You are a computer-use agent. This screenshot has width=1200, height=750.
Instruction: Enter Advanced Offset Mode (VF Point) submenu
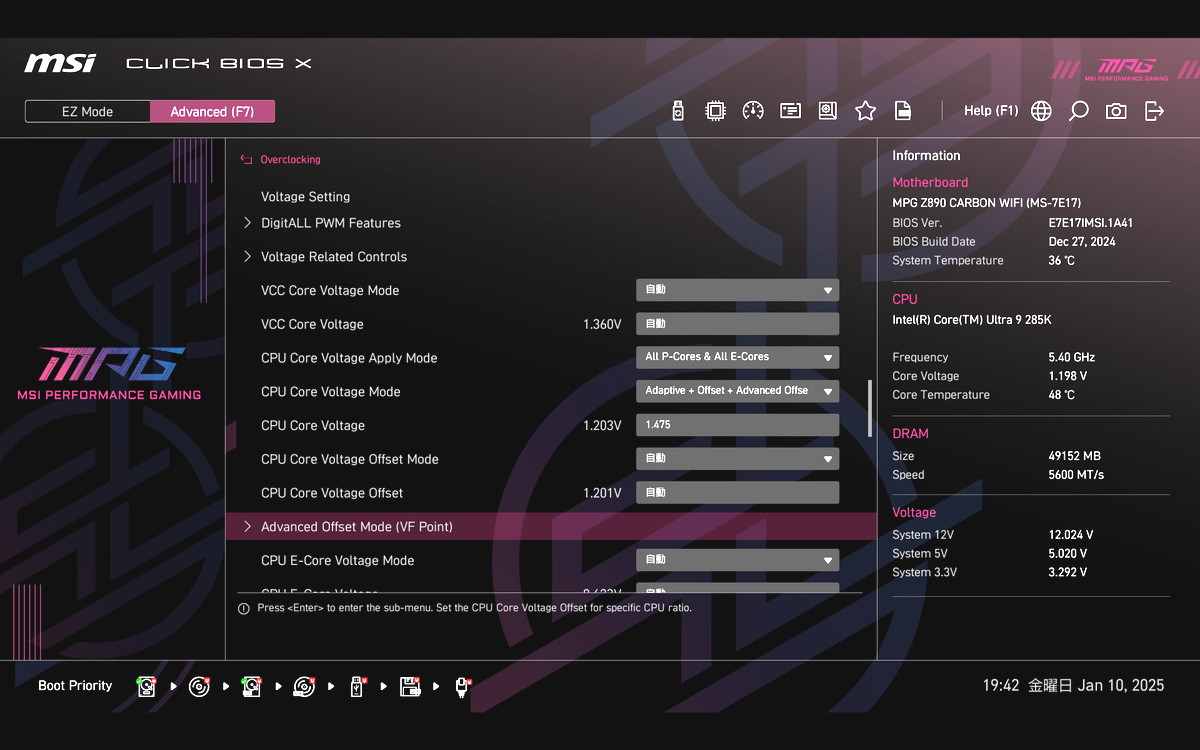pos(551,526)
